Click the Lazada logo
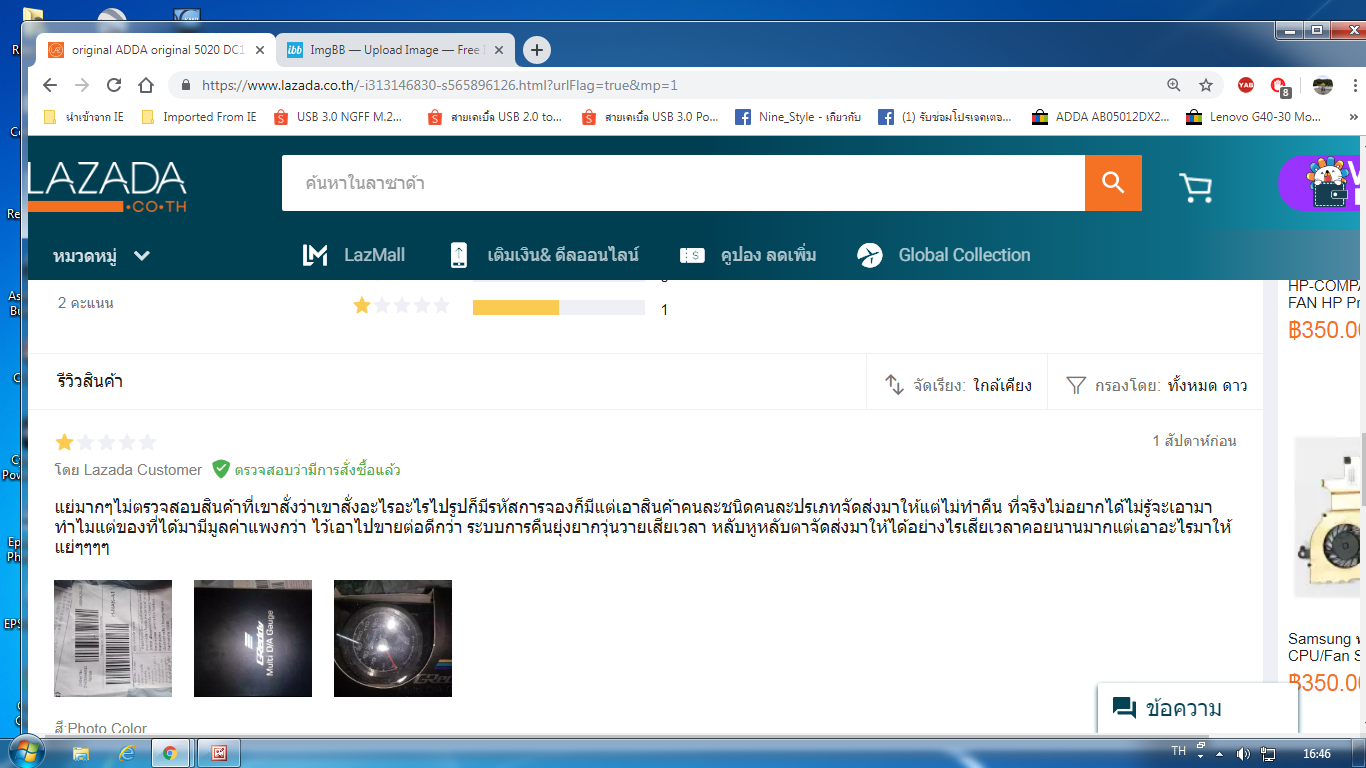Image resolution: width=1366 pixels, height=768 pixels. [107, 186]
